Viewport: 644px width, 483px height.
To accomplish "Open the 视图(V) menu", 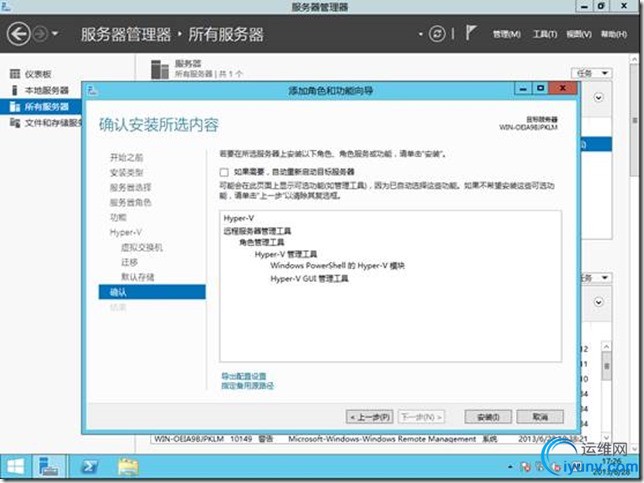I will (579, 34).
